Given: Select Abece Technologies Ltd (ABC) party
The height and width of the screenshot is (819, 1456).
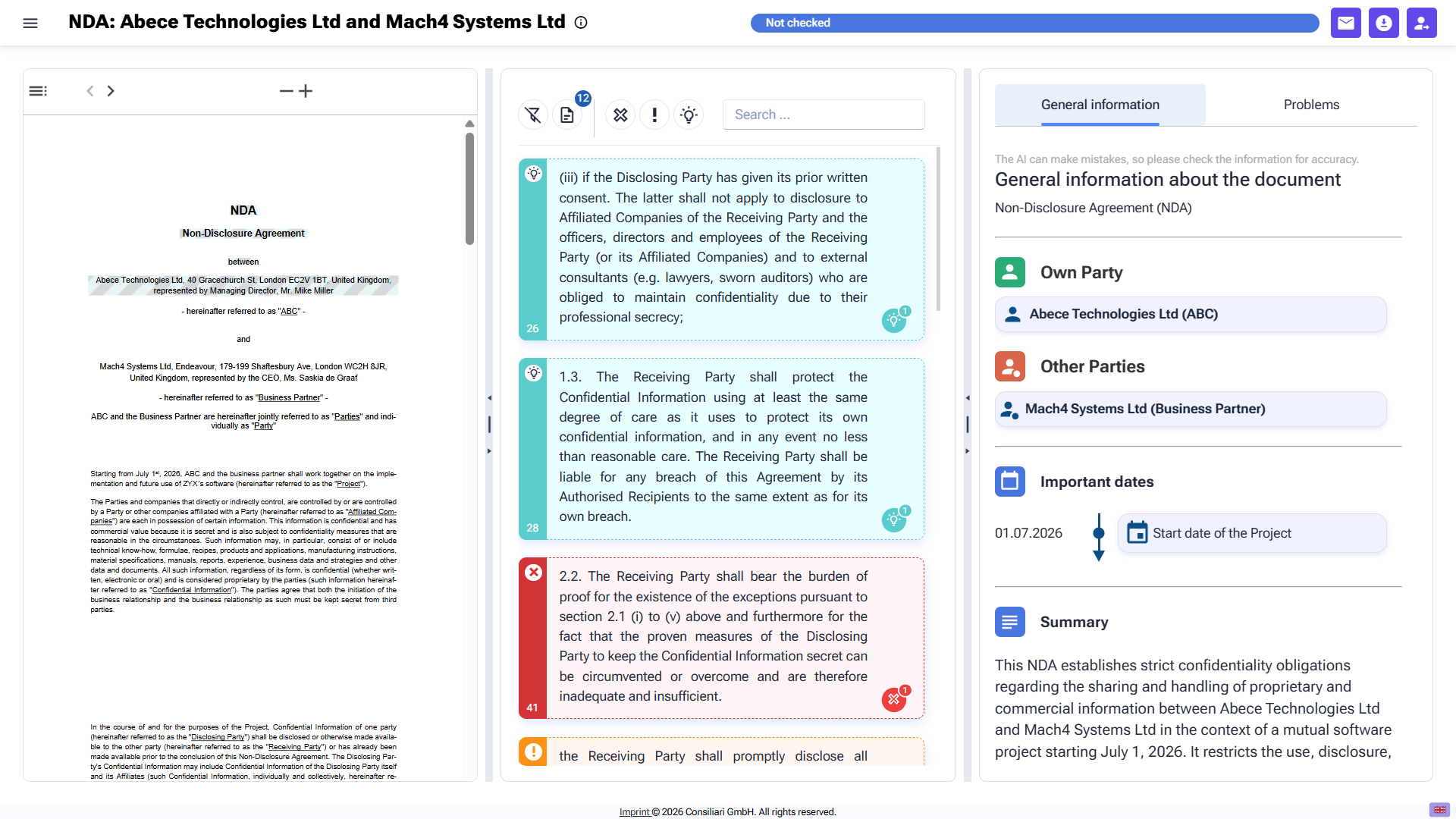Looking at the screenshot, I should [x=1191, y=314].
